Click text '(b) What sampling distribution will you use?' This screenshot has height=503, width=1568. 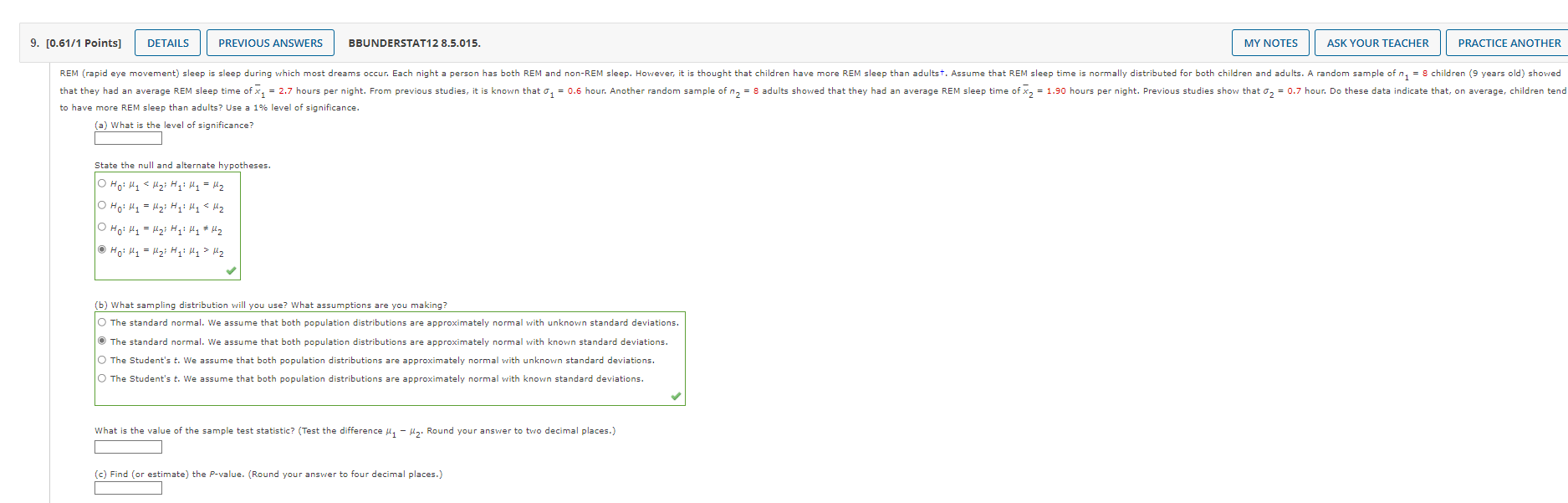point(192,305)
